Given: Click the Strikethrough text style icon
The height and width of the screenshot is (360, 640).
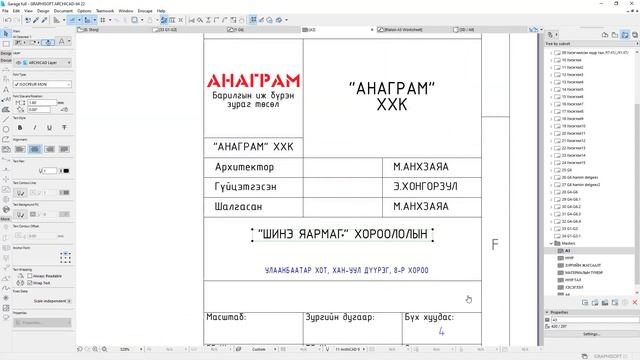Looking at the screenshot, I should pyautogui.click(x=64, y=128).
